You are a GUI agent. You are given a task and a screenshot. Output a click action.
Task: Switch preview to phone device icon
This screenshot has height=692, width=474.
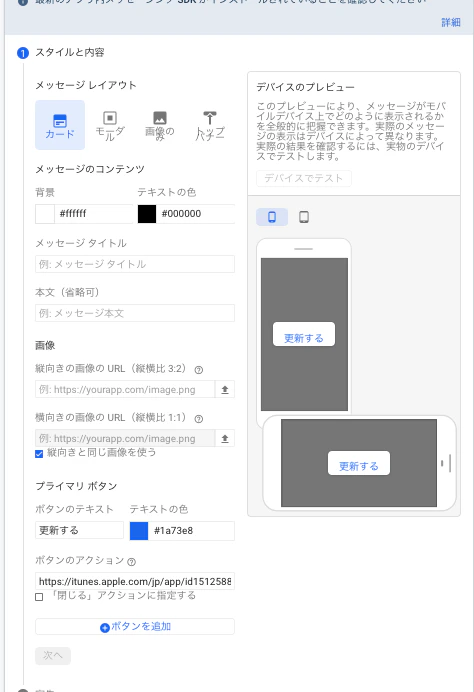point(272,217)
